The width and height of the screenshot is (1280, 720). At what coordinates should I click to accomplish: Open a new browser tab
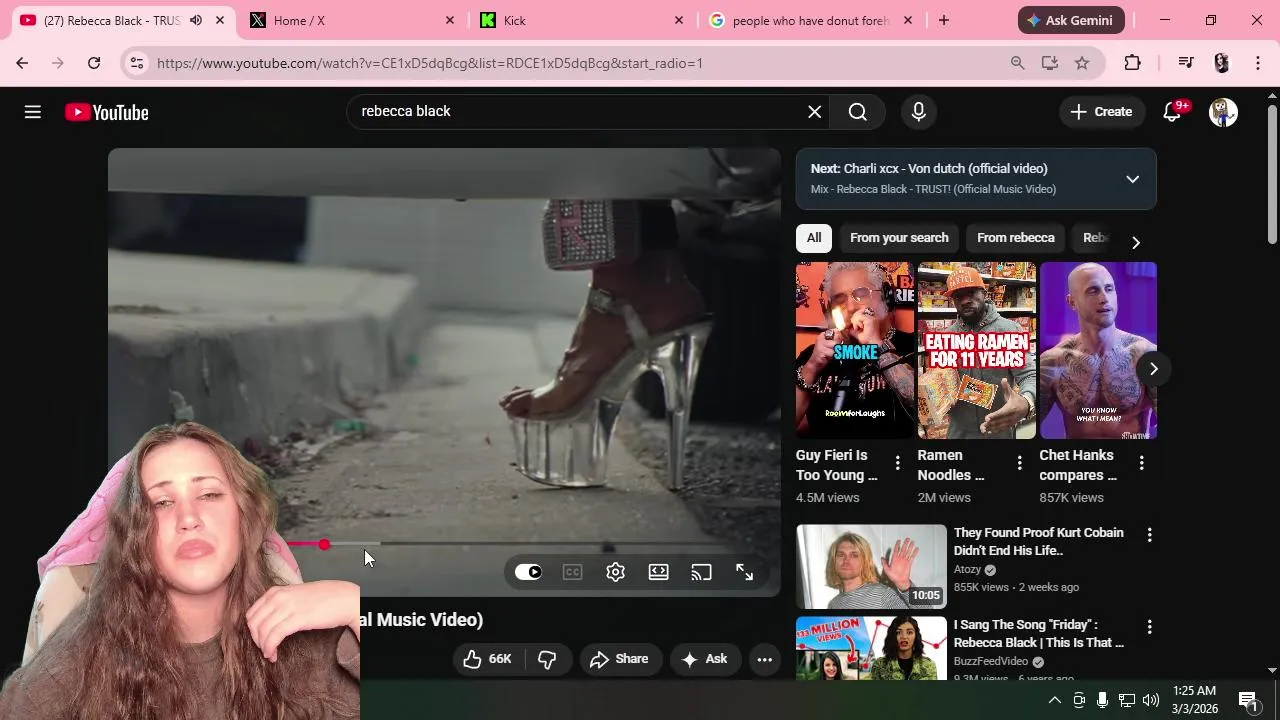(x=943, y=20)
